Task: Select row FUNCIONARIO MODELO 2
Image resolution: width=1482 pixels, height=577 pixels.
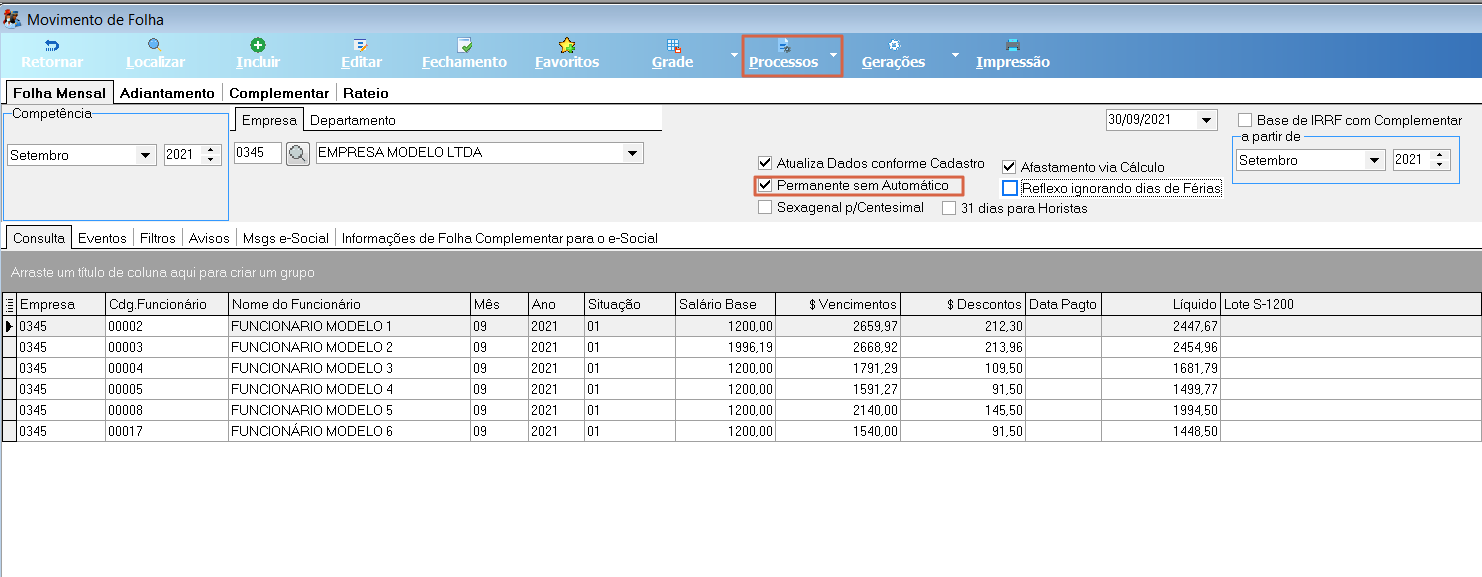Action: point(741,347)
